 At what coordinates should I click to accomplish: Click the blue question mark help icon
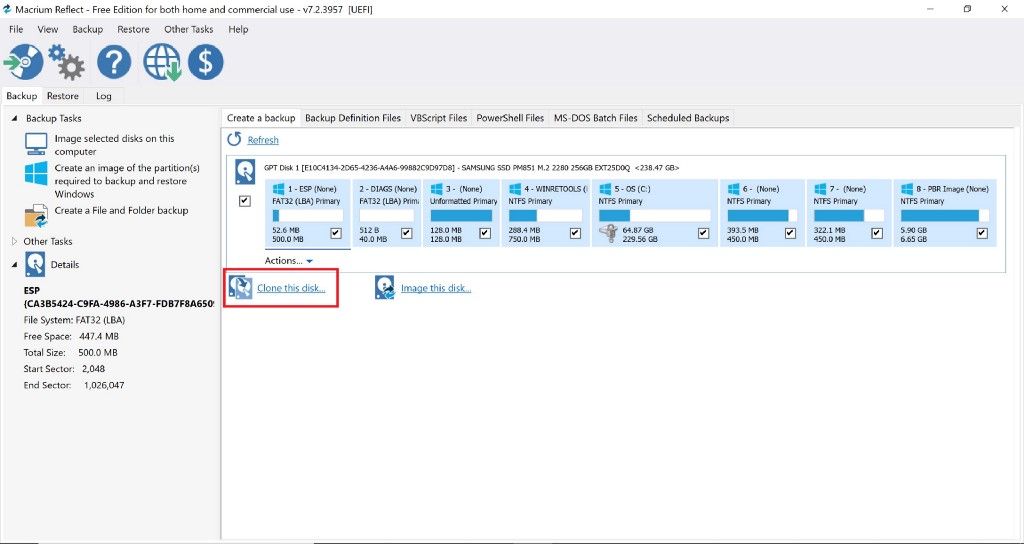pos(114,62)
